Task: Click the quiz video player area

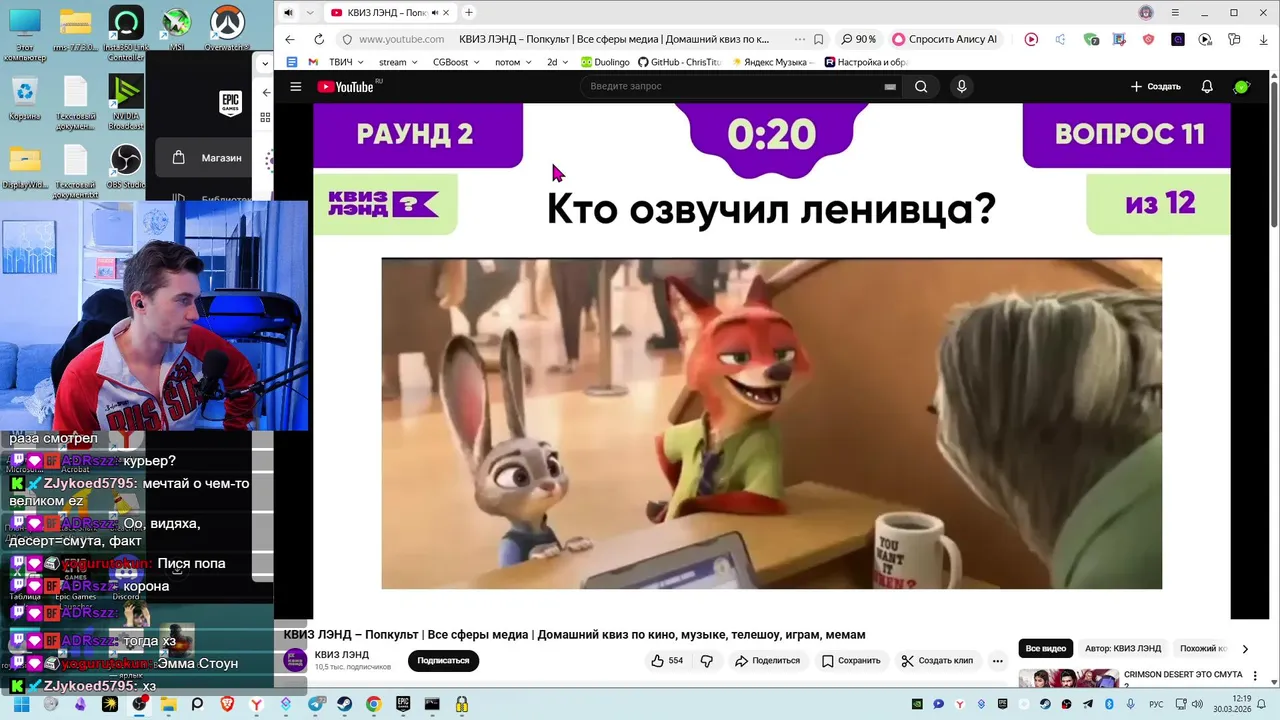Action: tap(771, 360)
